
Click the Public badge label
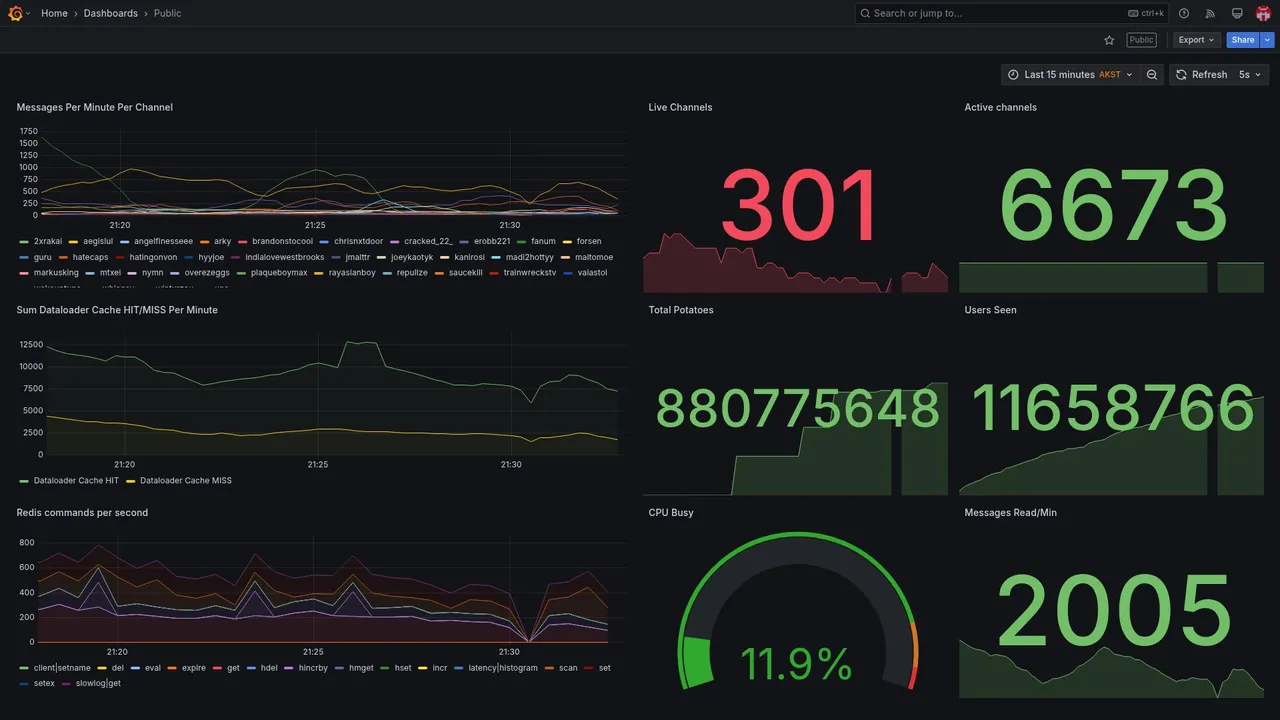pos(1141,40)
